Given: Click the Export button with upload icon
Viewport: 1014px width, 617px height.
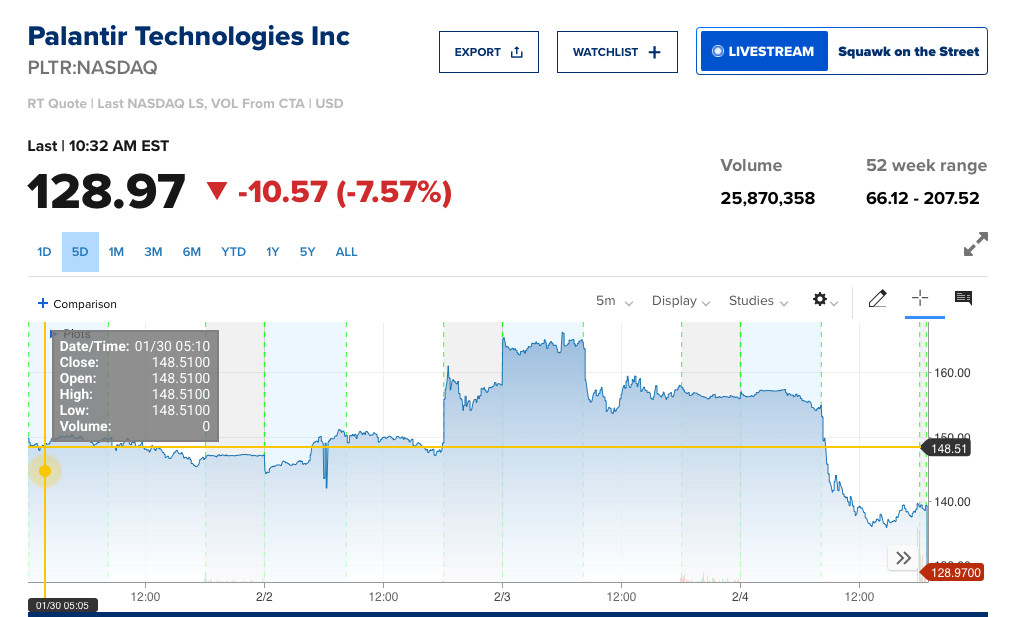Looking at the screenshot, I should pos(488,52).
